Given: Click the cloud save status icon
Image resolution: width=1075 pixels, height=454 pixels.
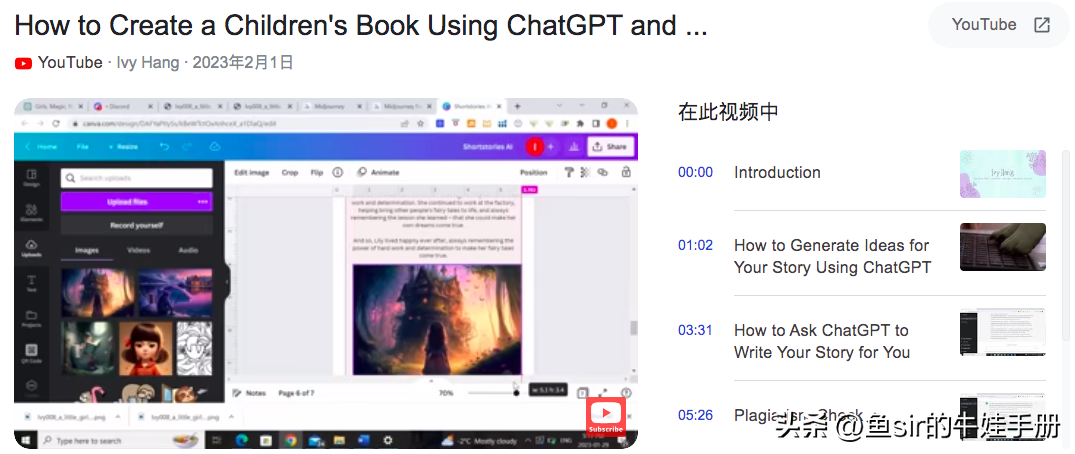Looking at the screenshot, I should 215,147.
